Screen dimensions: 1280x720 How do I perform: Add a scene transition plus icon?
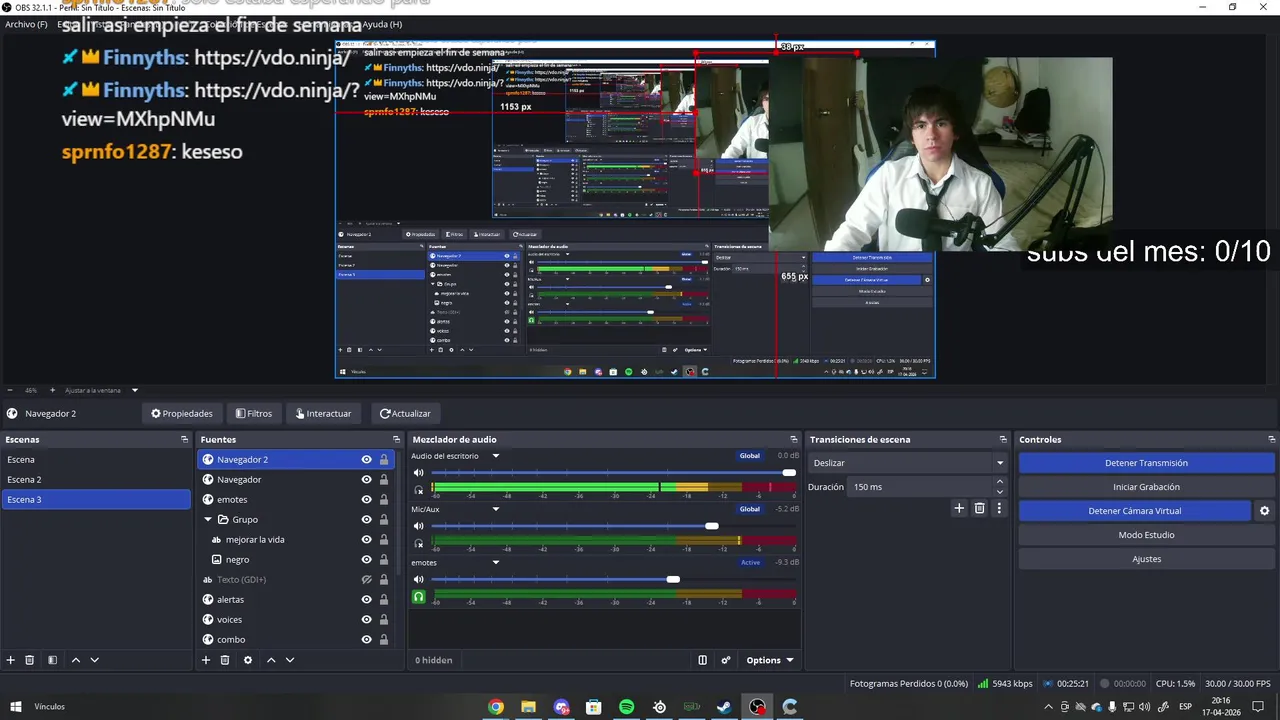click(959, 508)
